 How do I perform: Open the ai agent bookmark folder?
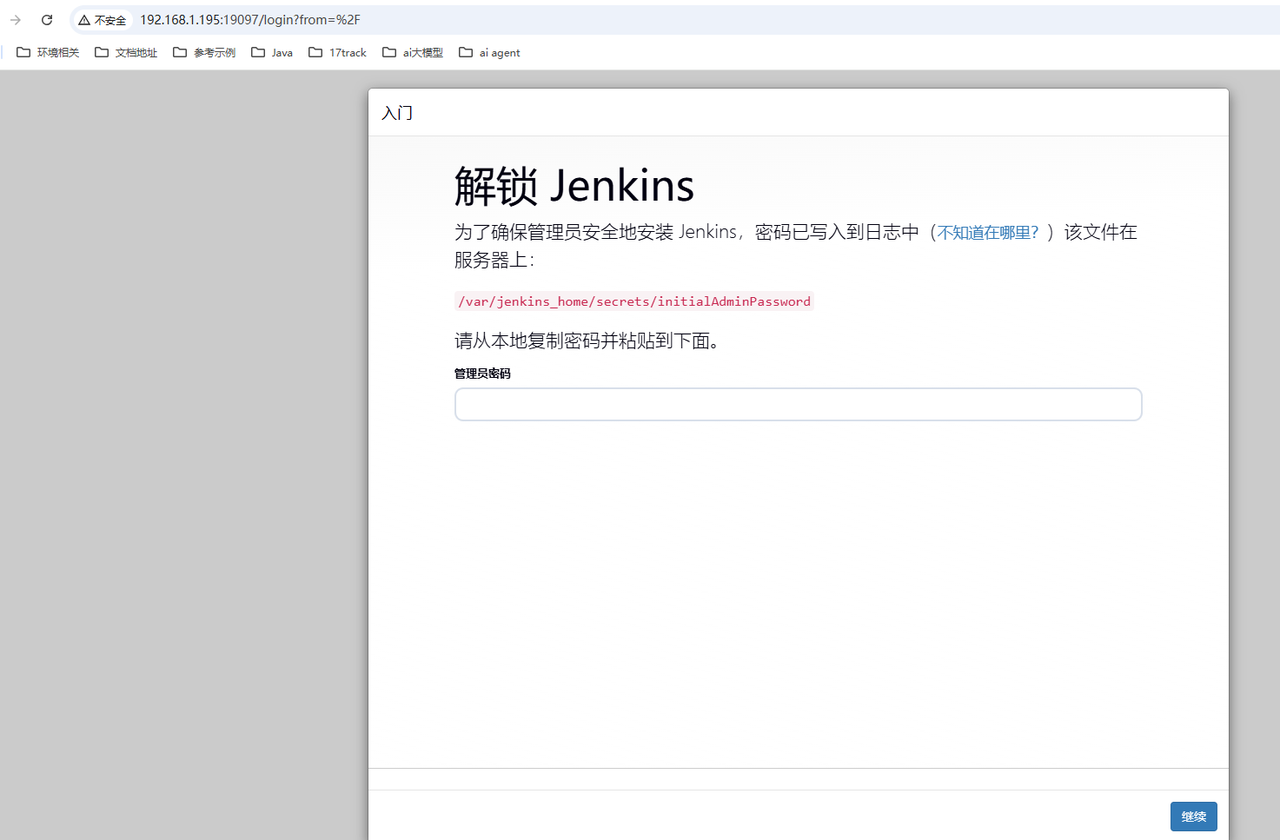tap(490, 52)
